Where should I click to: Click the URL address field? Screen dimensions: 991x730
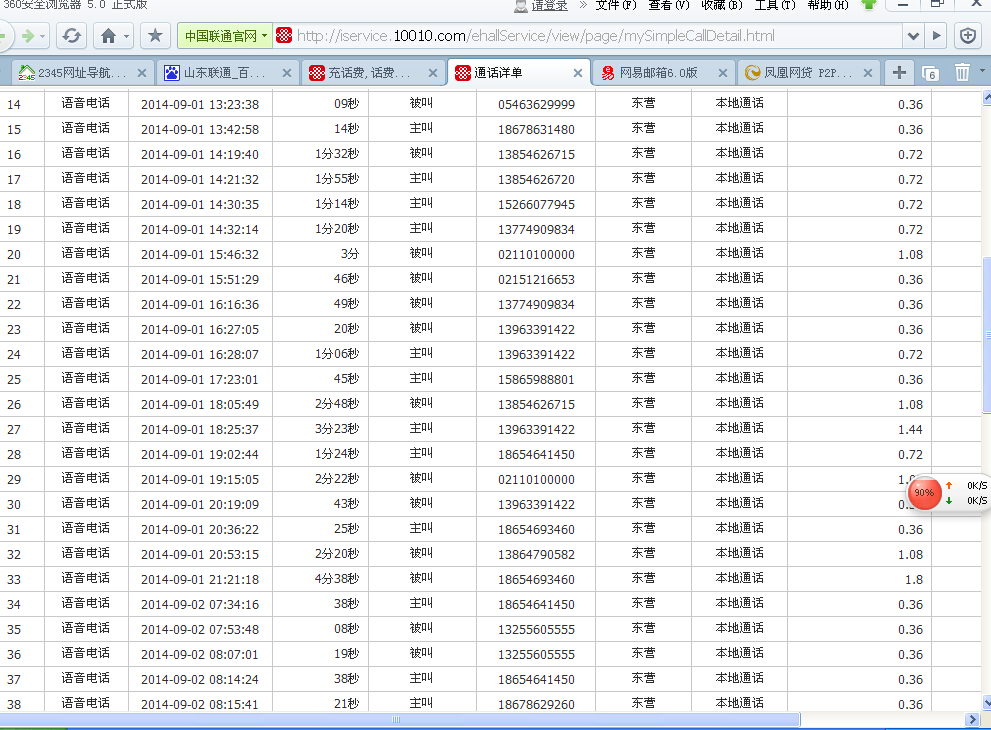pyautogui.click(x=590, y=36)
